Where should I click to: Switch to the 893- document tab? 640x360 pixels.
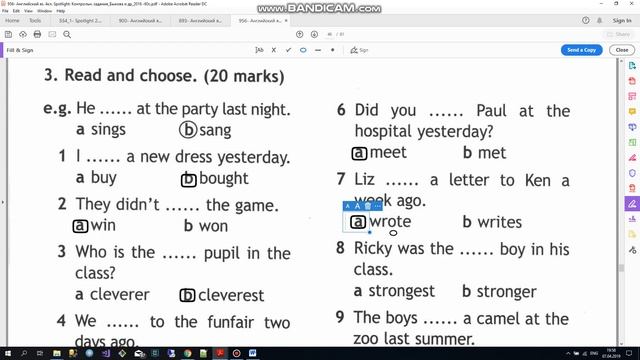point(200,20)
